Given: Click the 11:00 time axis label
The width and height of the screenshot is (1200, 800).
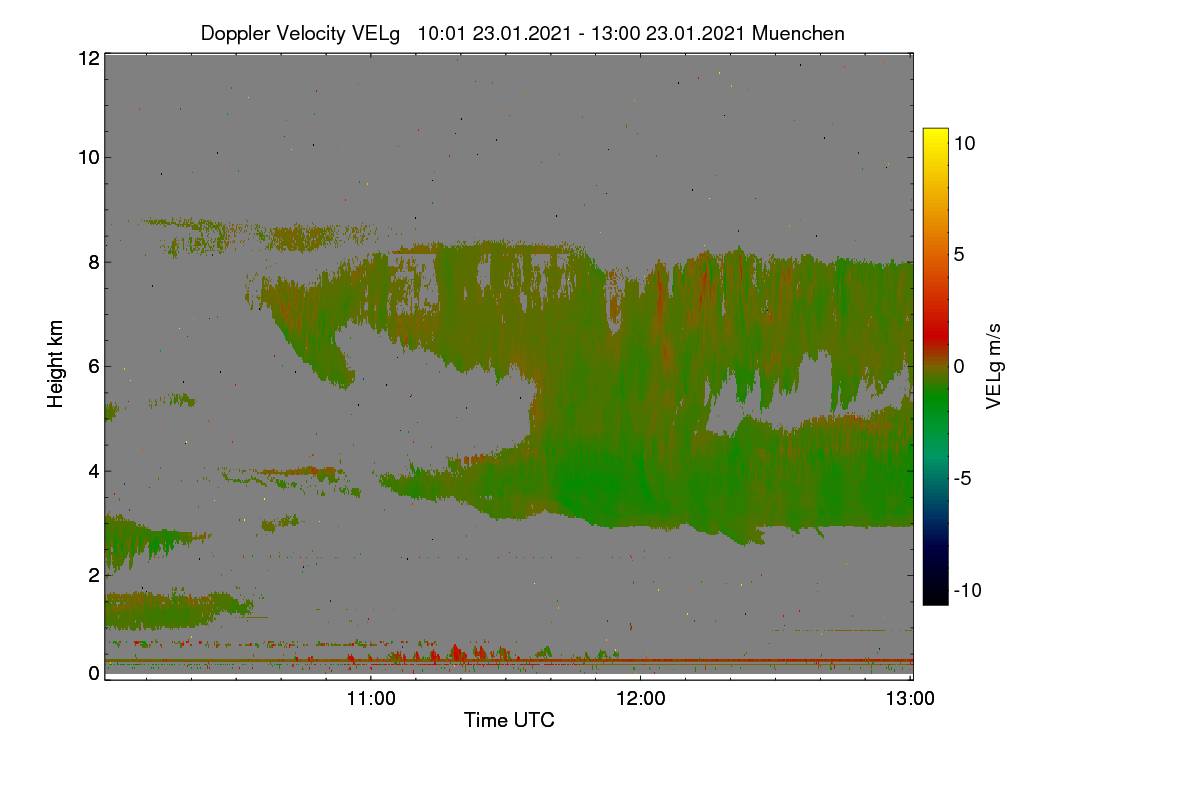Looking at the screenshot, I should [371, 700].
